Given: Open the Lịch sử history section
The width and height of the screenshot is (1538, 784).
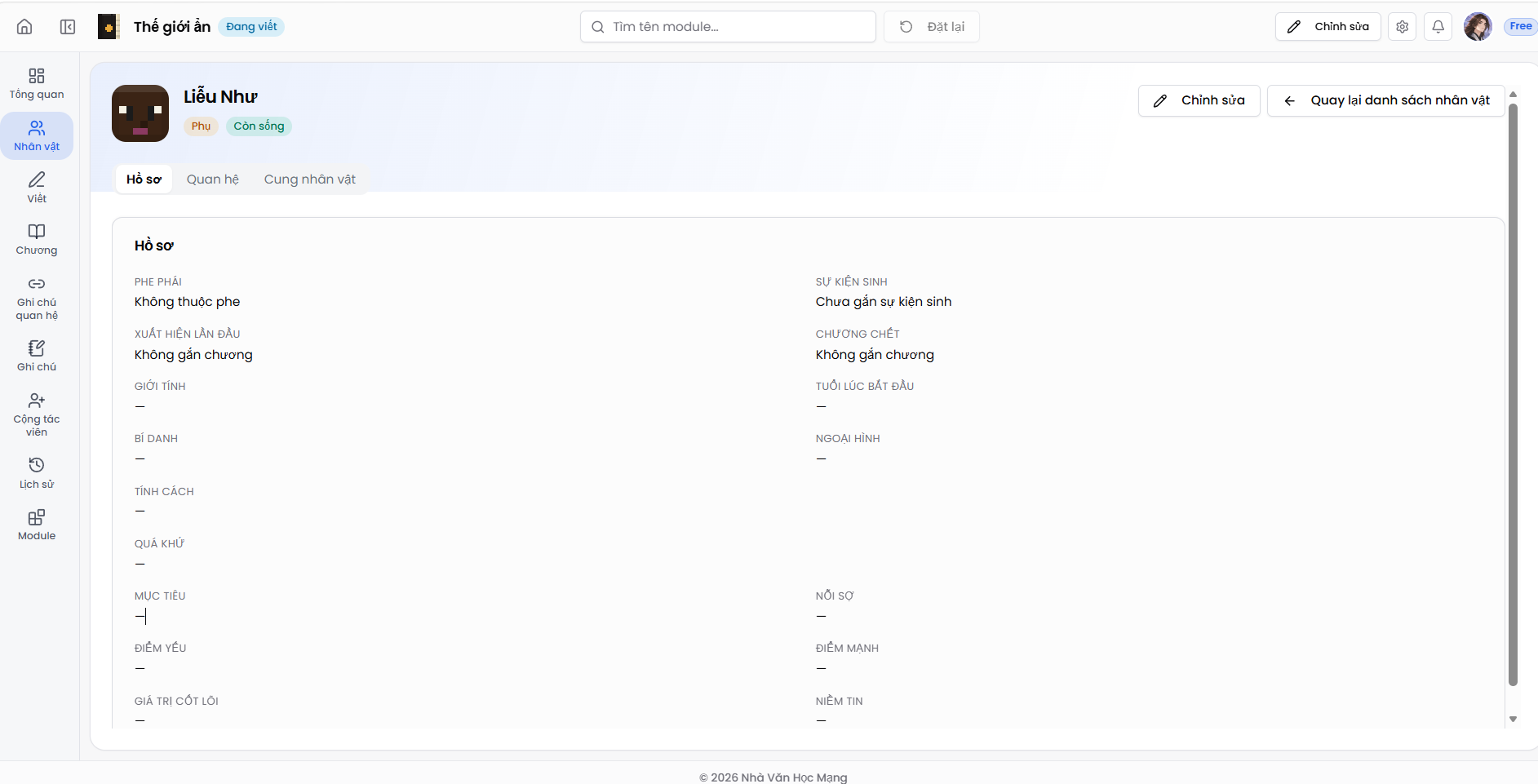Looking at the screenshot, I should coord(37,474).
